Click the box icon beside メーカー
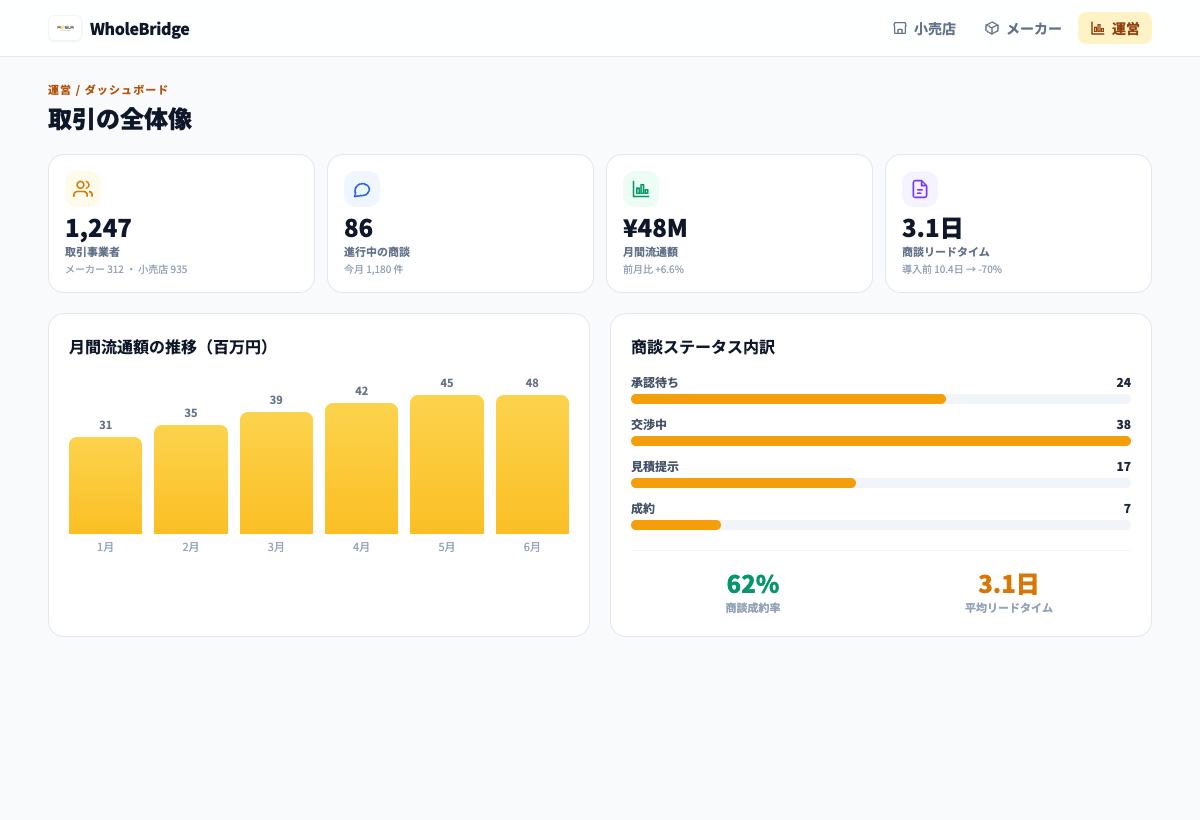Screen dimensions: 1200x820 coord(992,28)
